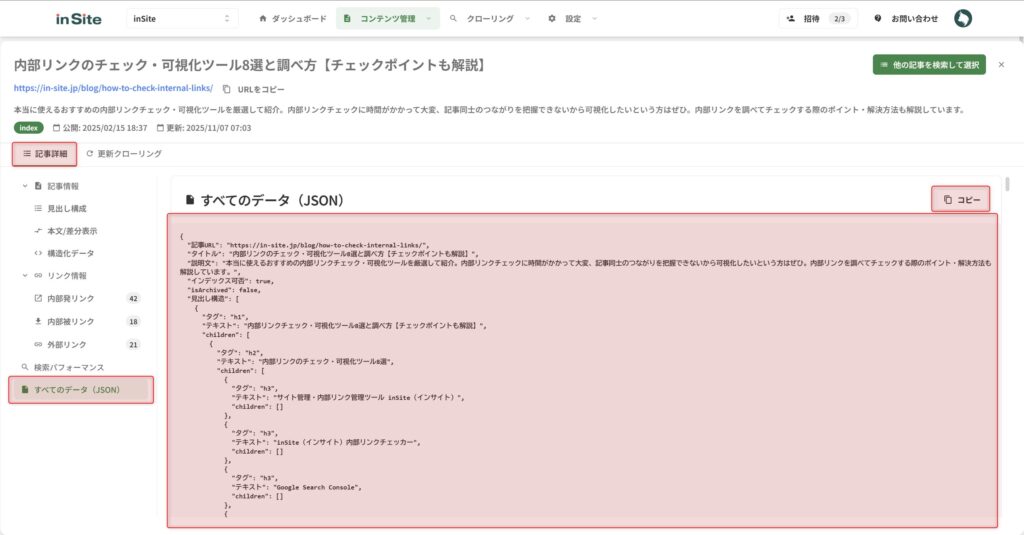Click the コピー button for JSON data
1024x535 pixels.
click(x=960, y=199)
